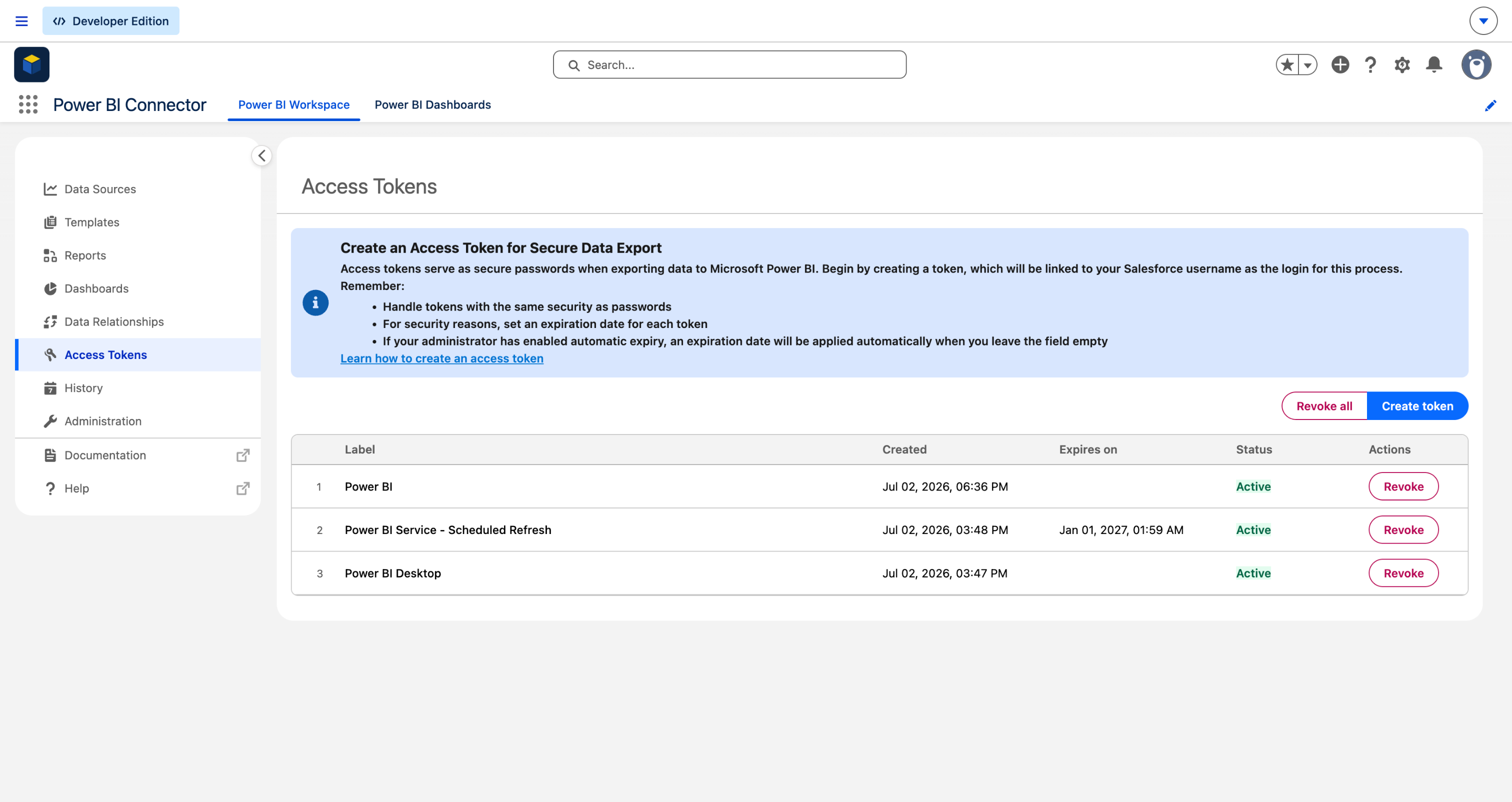Collapse the sidebar with the chevron button
1512x802 pixels.
click(262, 155)
